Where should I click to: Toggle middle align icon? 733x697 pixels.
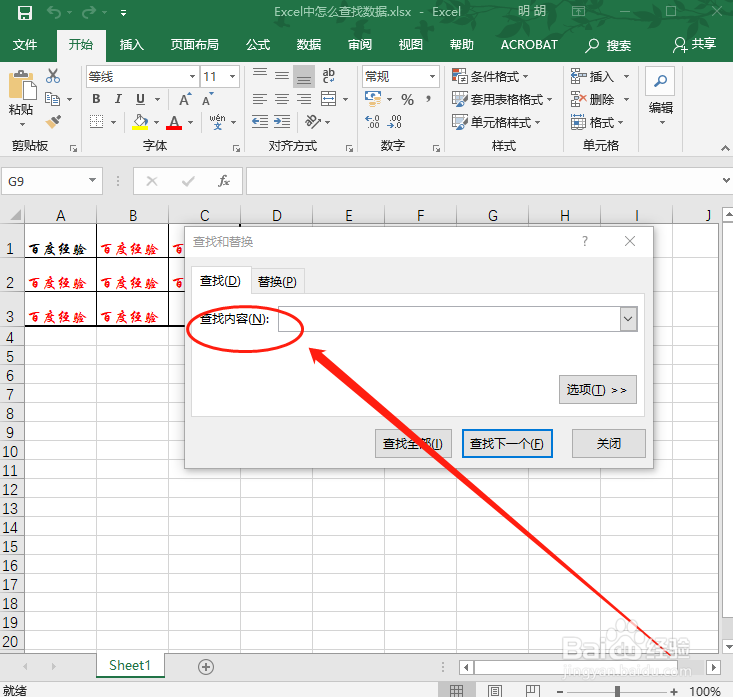click(x=282, y=76)
